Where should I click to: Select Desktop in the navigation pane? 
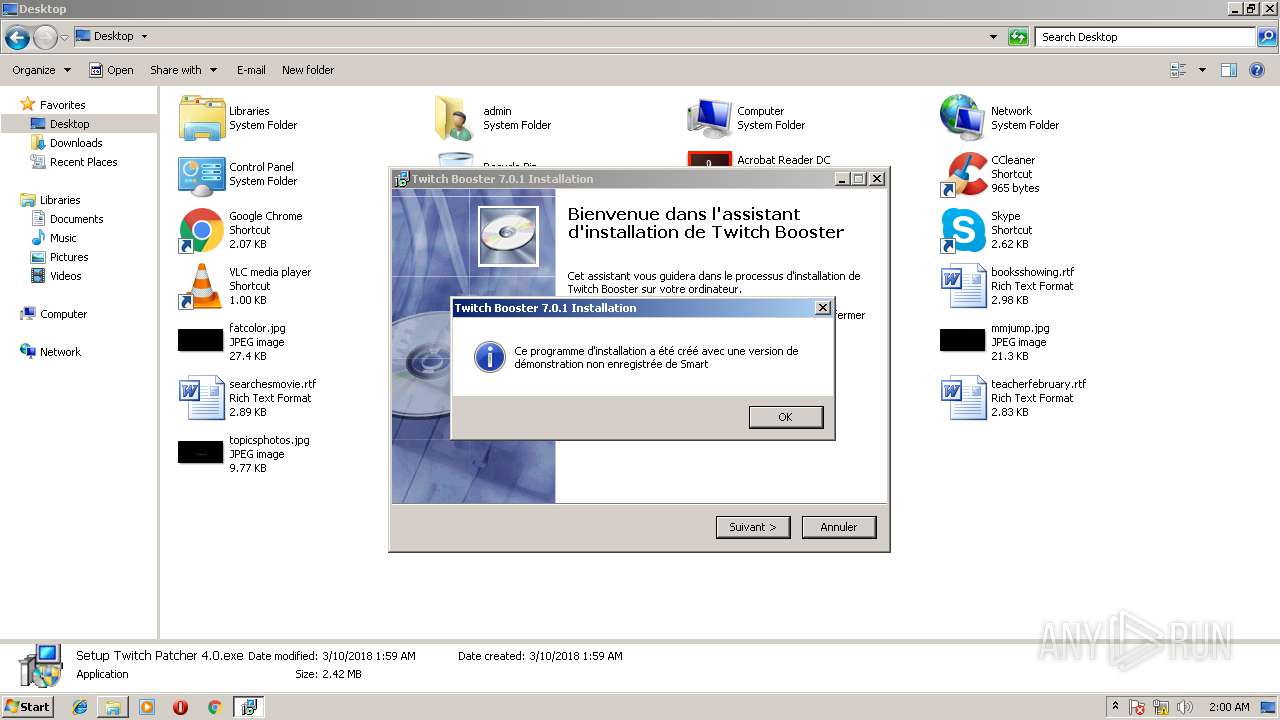click(69, 124)
